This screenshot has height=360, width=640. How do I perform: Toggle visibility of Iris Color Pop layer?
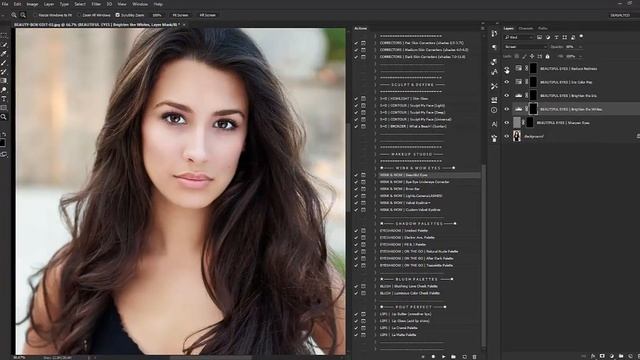coord(507,82)
